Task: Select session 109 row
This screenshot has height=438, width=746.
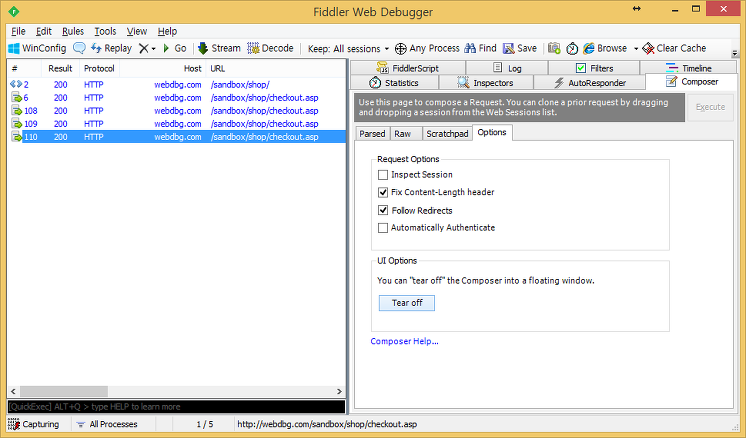Action: pyautogui.click(x=177, y=124)
